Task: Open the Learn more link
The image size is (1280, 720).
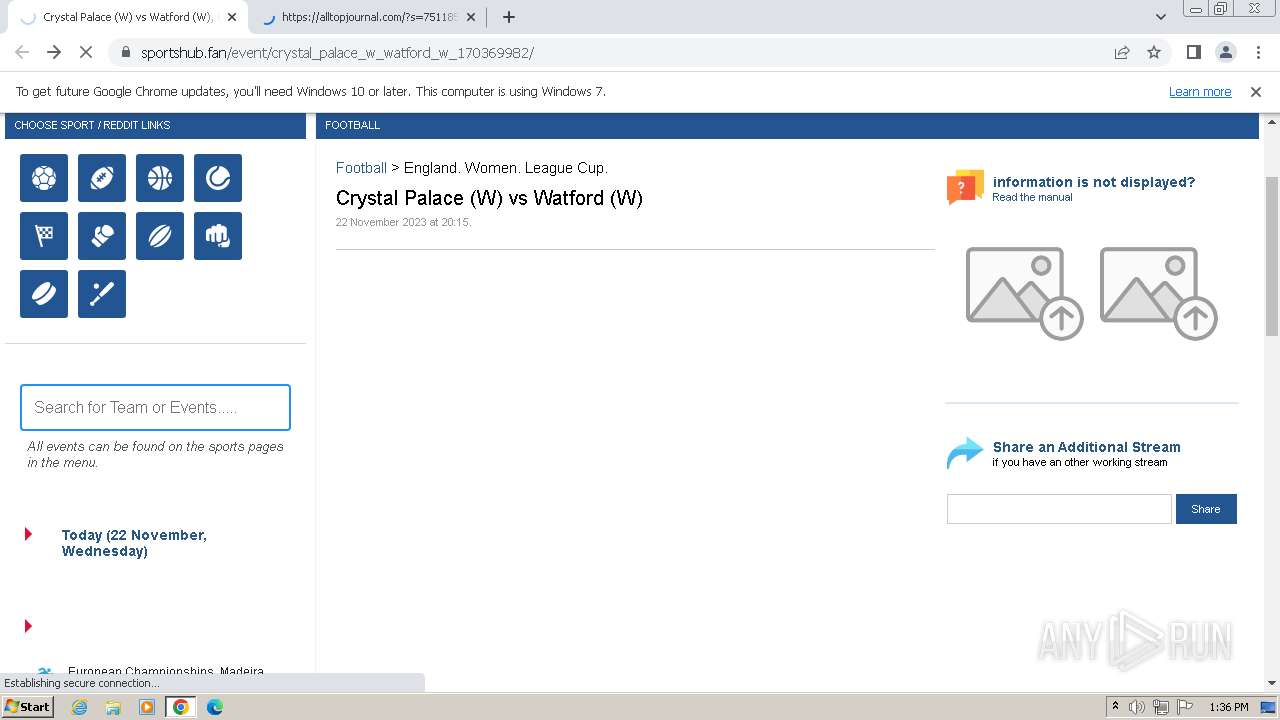Action: click(1200, 92)
